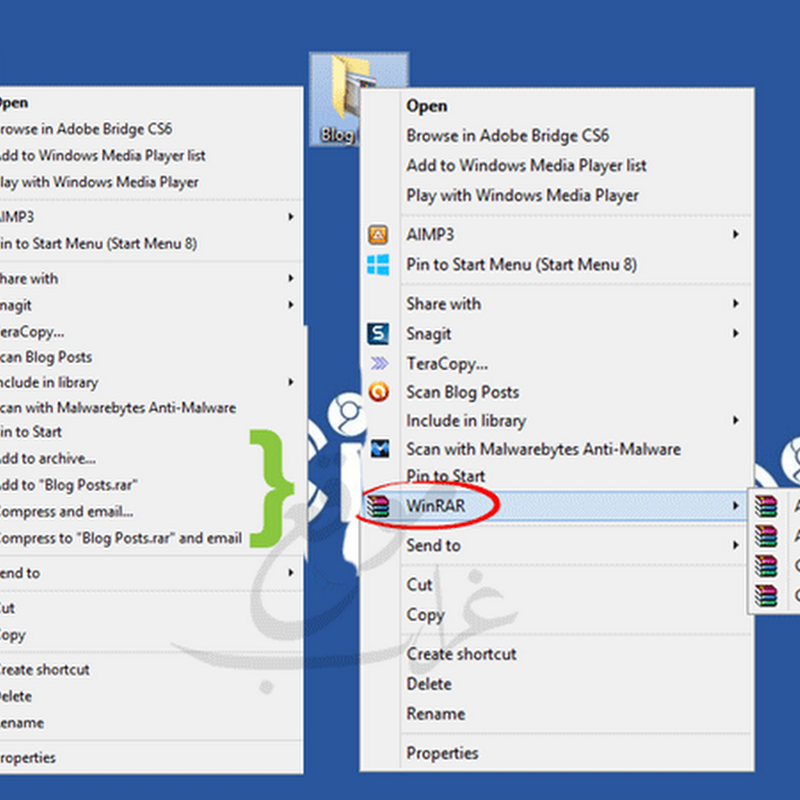
Task: Select Browse in Adobe Bridge CS6 in right menu
Action: 508,136
